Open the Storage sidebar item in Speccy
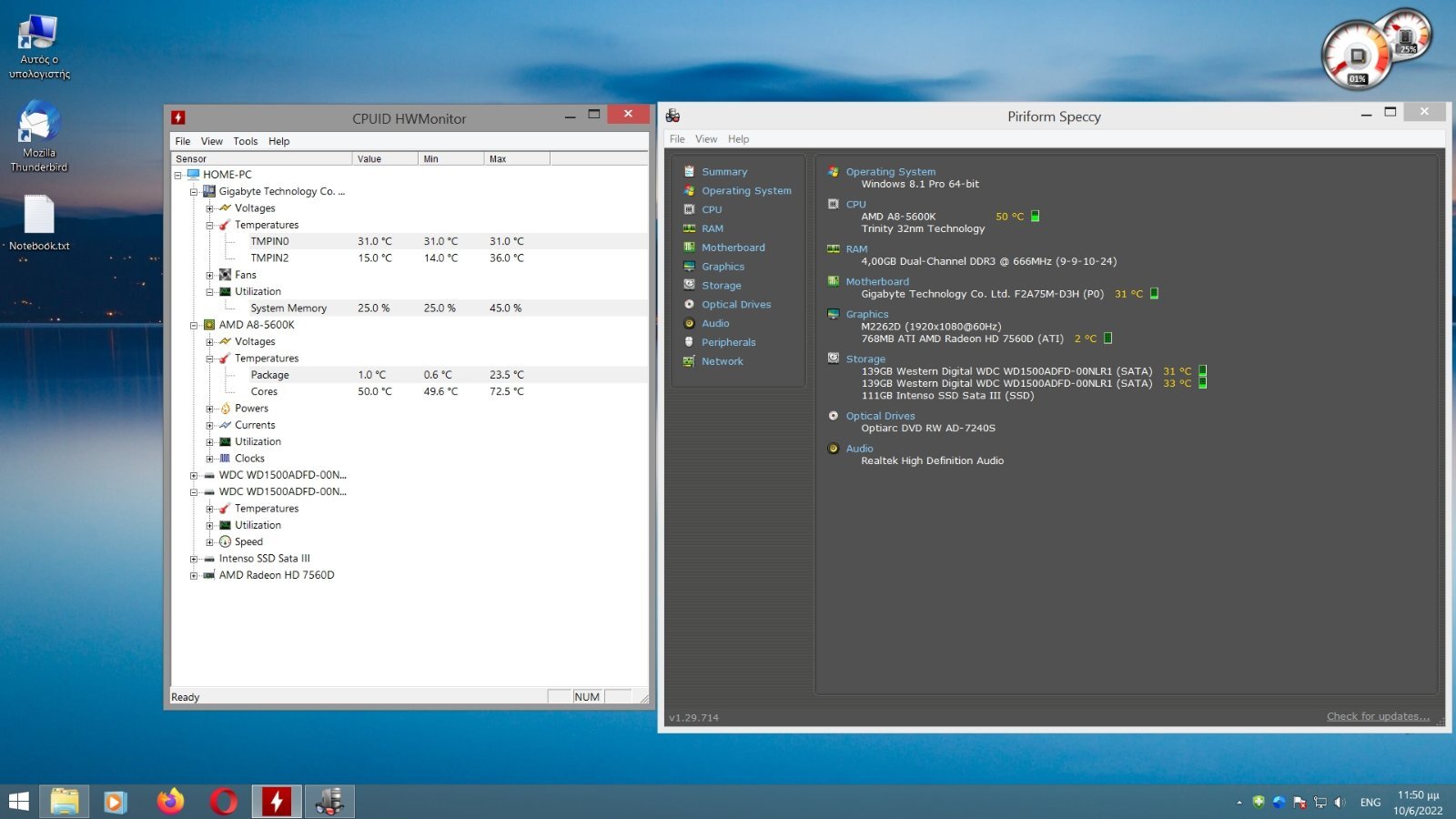This screenshot has width=1456, height=819. click(722, 286)
